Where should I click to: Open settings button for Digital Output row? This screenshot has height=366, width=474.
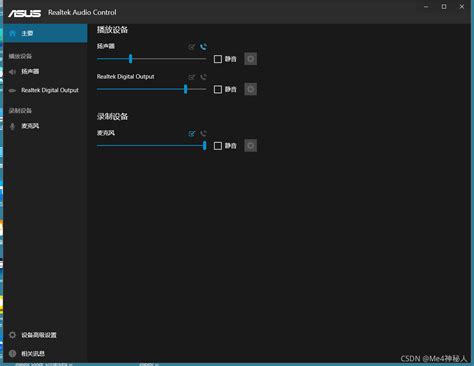251,89
